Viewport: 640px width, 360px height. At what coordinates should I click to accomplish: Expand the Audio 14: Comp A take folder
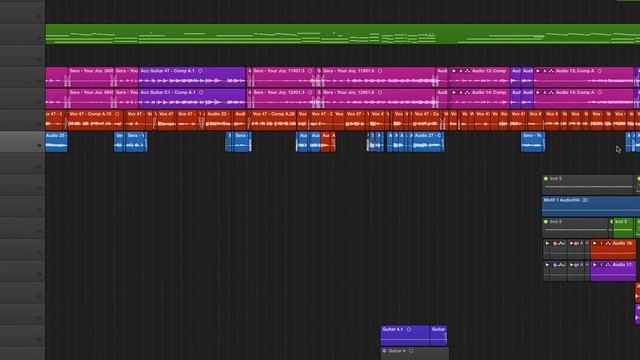(x=538, y=93)
